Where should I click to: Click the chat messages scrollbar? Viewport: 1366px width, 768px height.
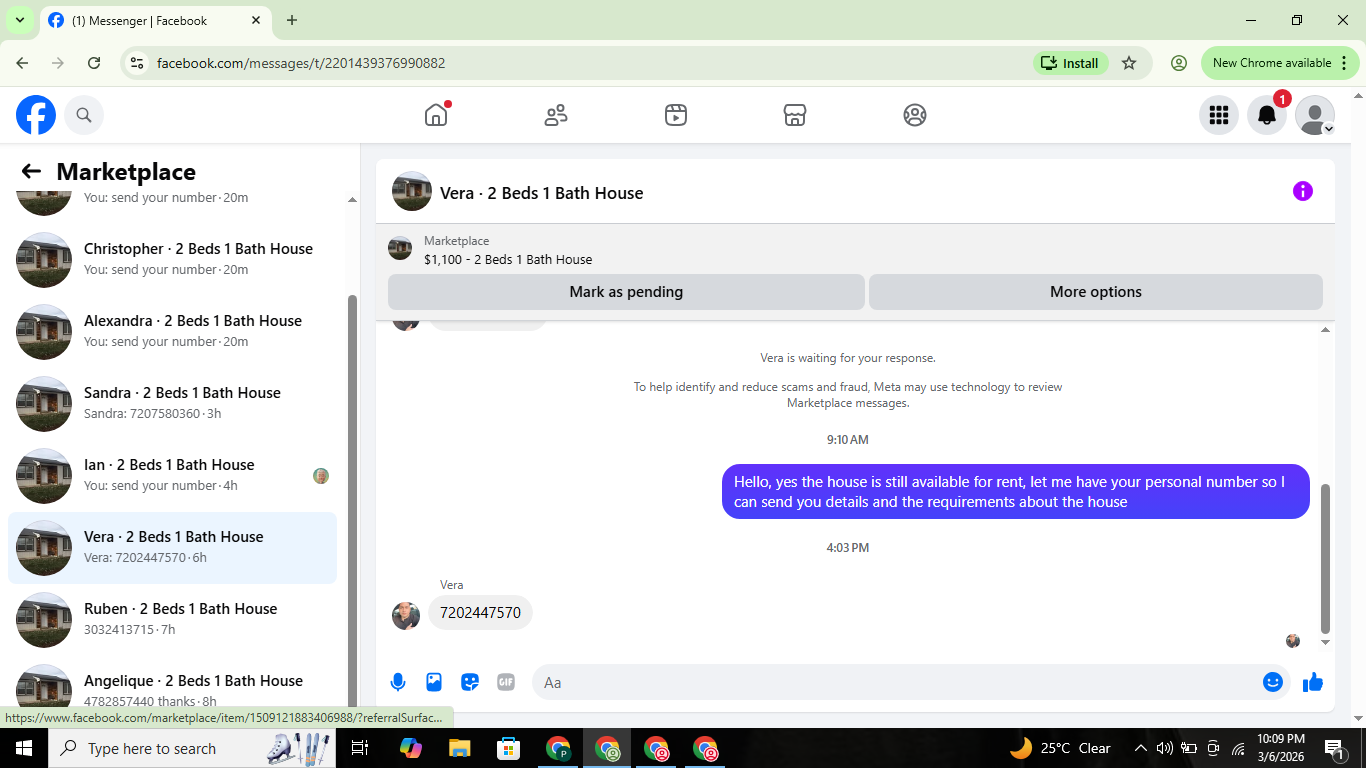coord(1326,558)
